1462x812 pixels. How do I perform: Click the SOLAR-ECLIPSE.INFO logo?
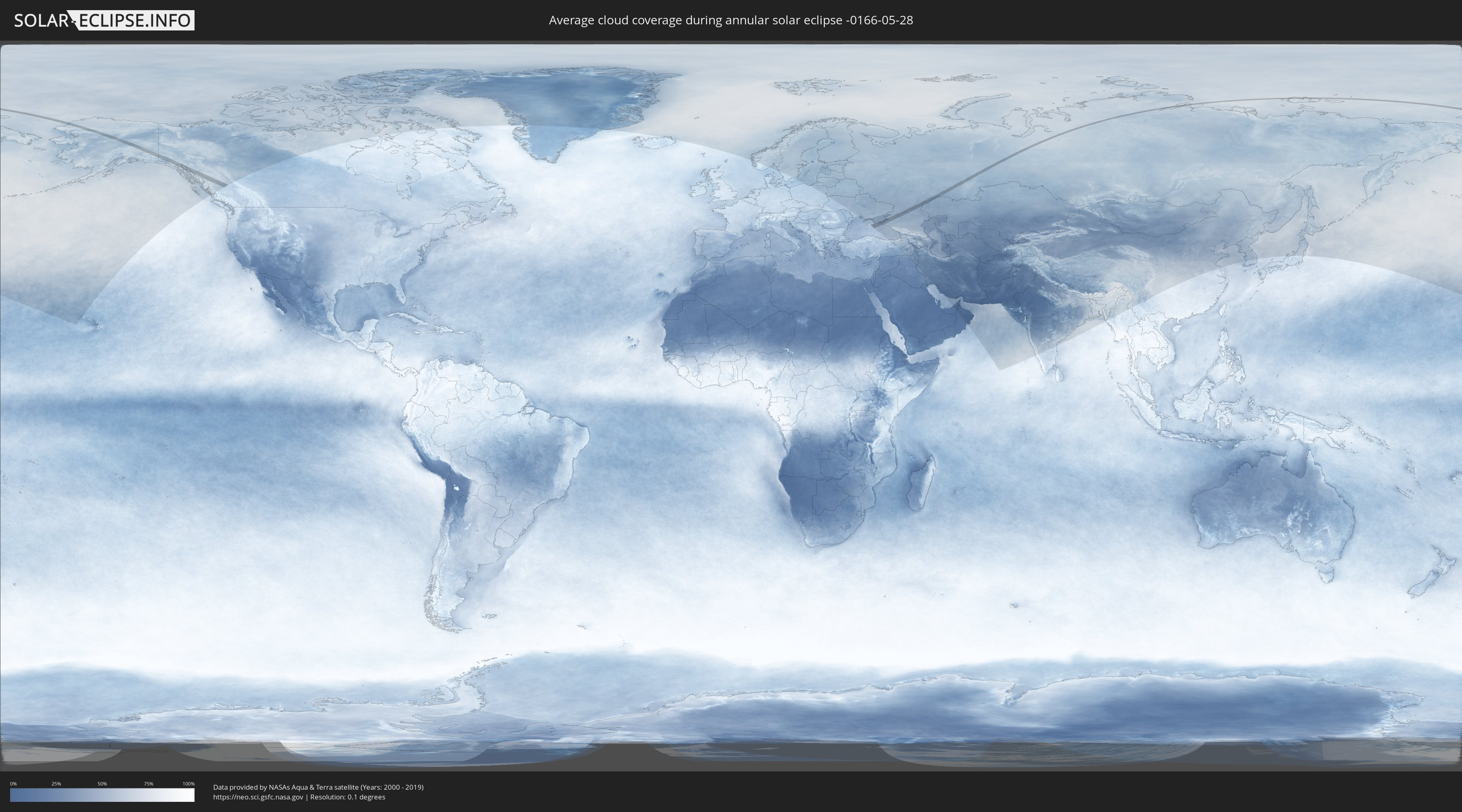104,20
